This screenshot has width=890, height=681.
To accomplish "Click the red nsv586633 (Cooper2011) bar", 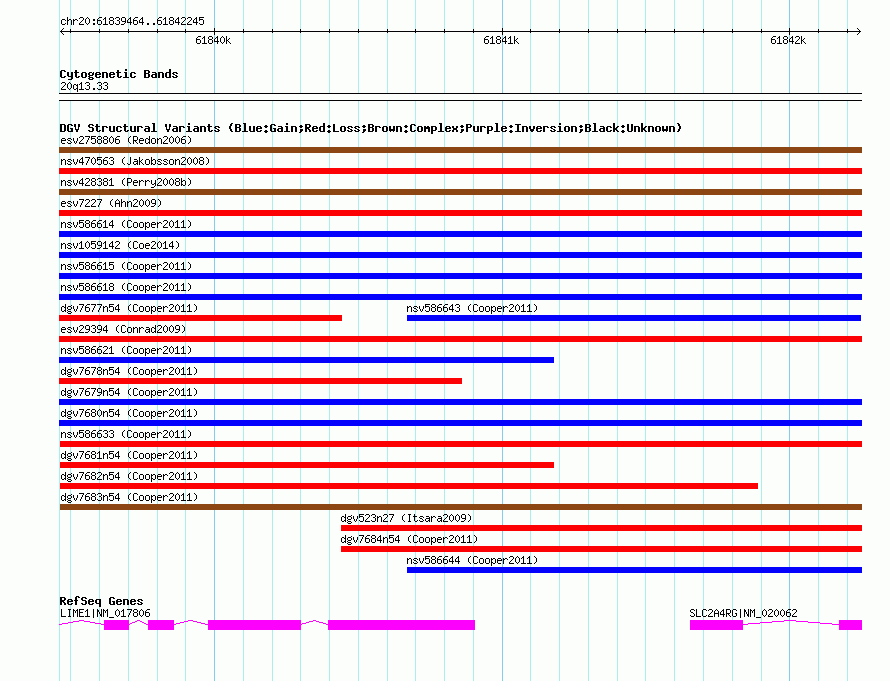I will pos(460,444).
